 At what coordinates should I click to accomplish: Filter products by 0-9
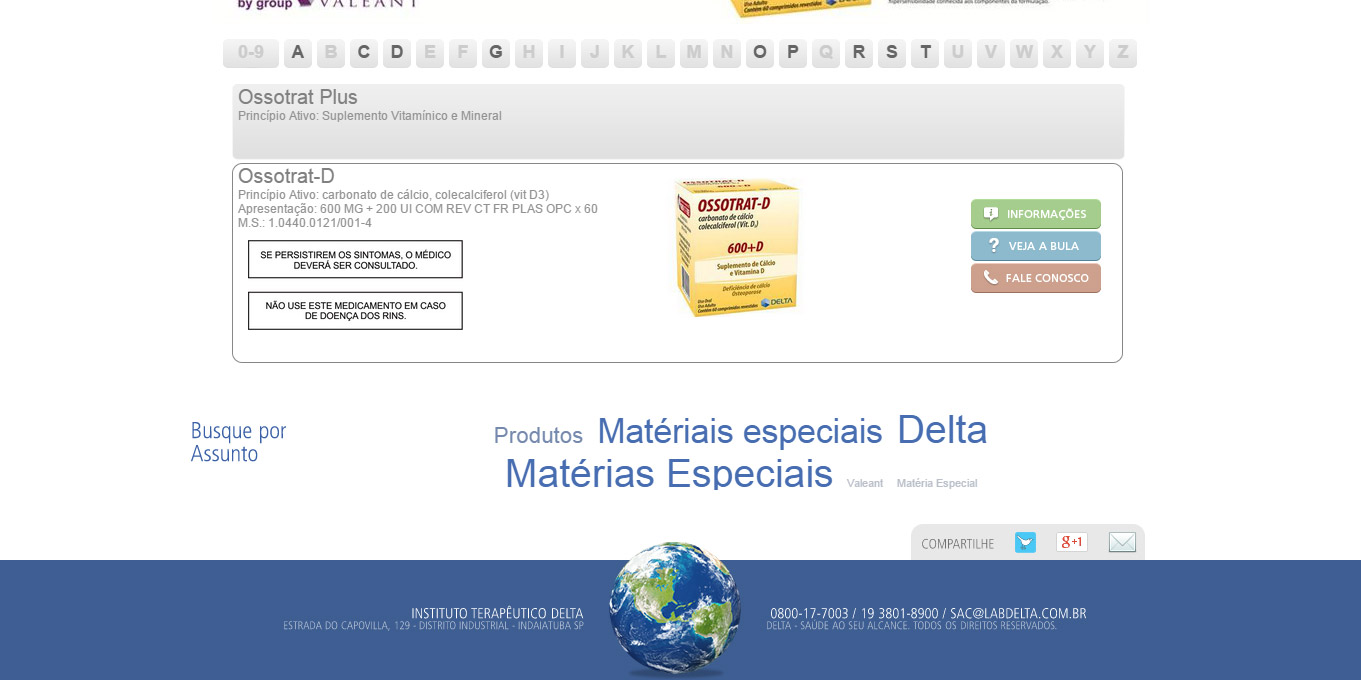pos(251,53)
